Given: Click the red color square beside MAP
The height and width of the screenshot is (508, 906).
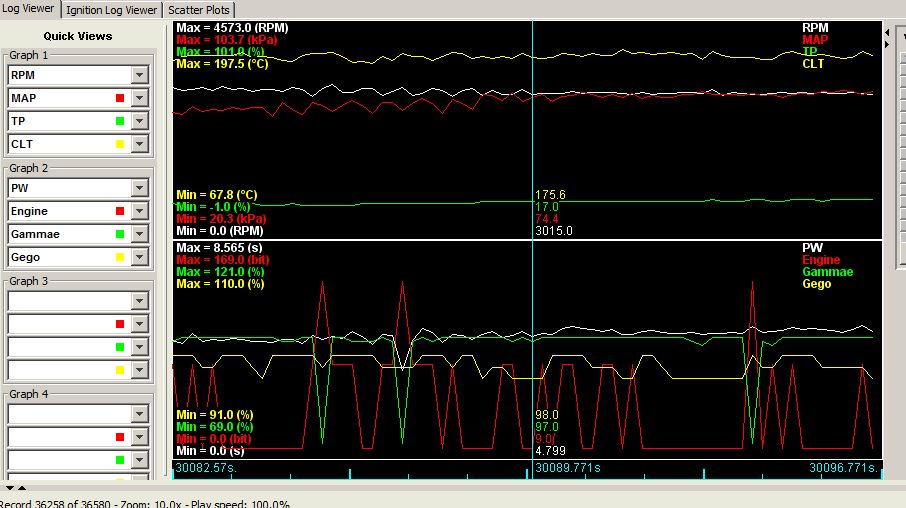Looking at the screenshot, I should [119, 98].
